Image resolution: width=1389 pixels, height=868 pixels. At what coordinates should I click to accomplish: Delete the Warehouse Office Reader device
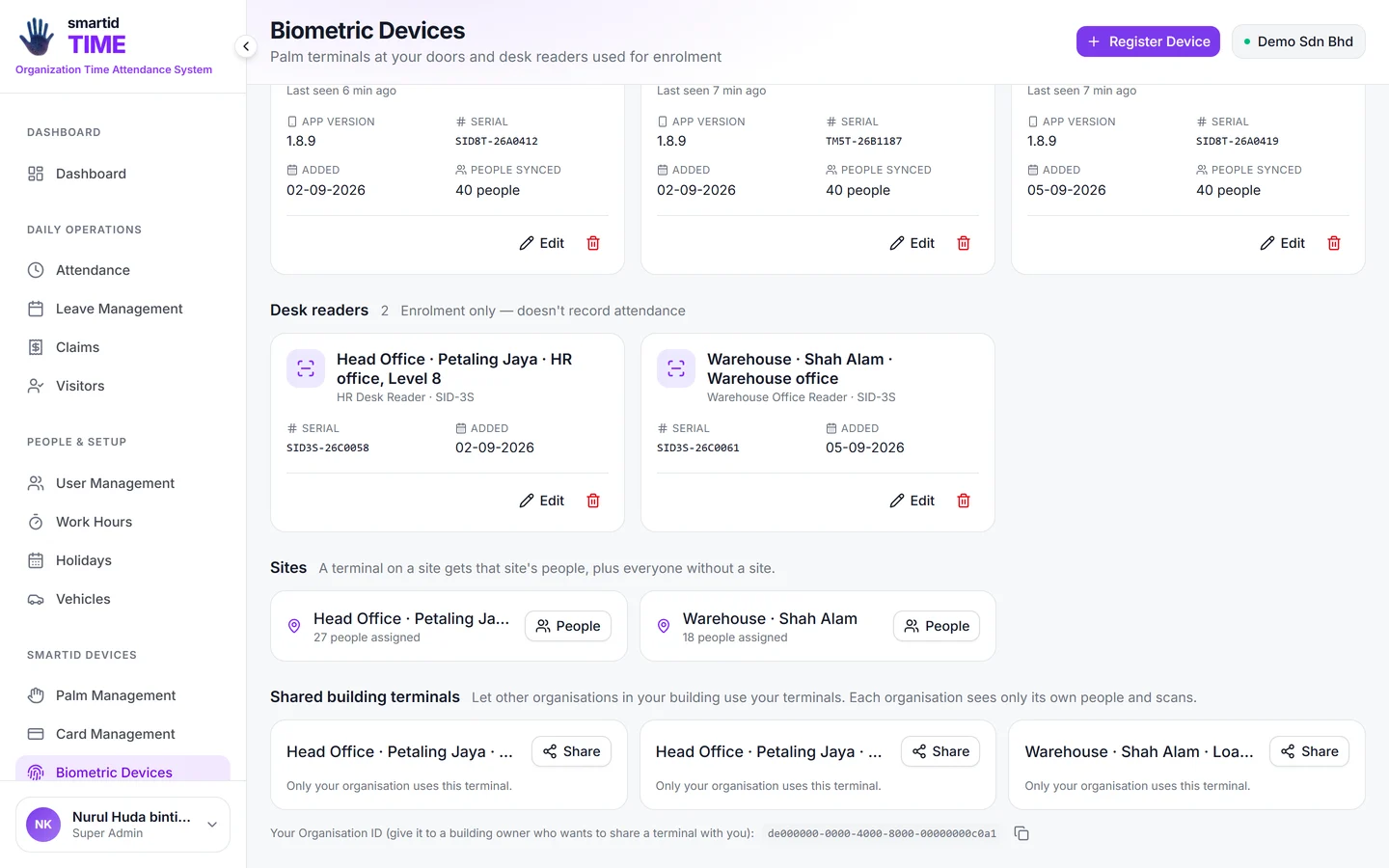point(964,501)
